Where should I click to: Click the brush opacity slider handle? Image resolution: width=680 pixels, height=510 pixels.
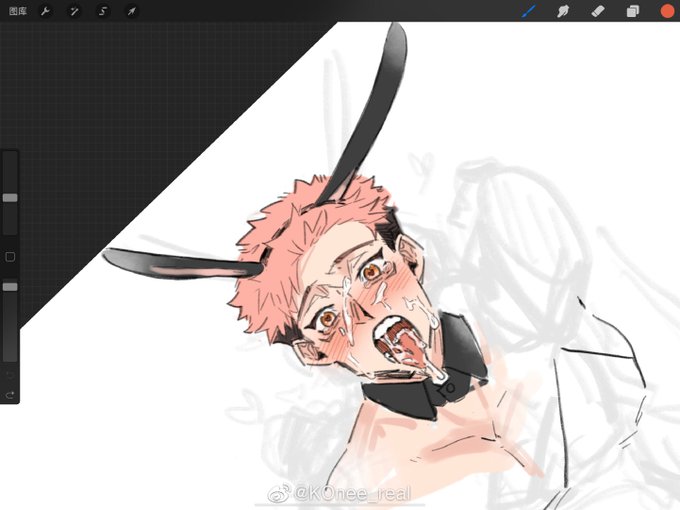(x=10, y=287)
